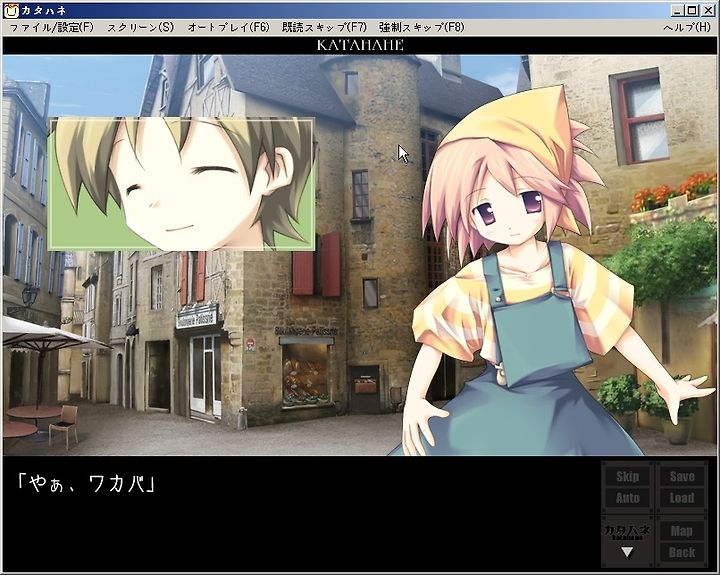Toggle オートプレイ(F6) in the menu bar
Image resolution: width=720 pixels, height=575 pixels.
[228, 28]
